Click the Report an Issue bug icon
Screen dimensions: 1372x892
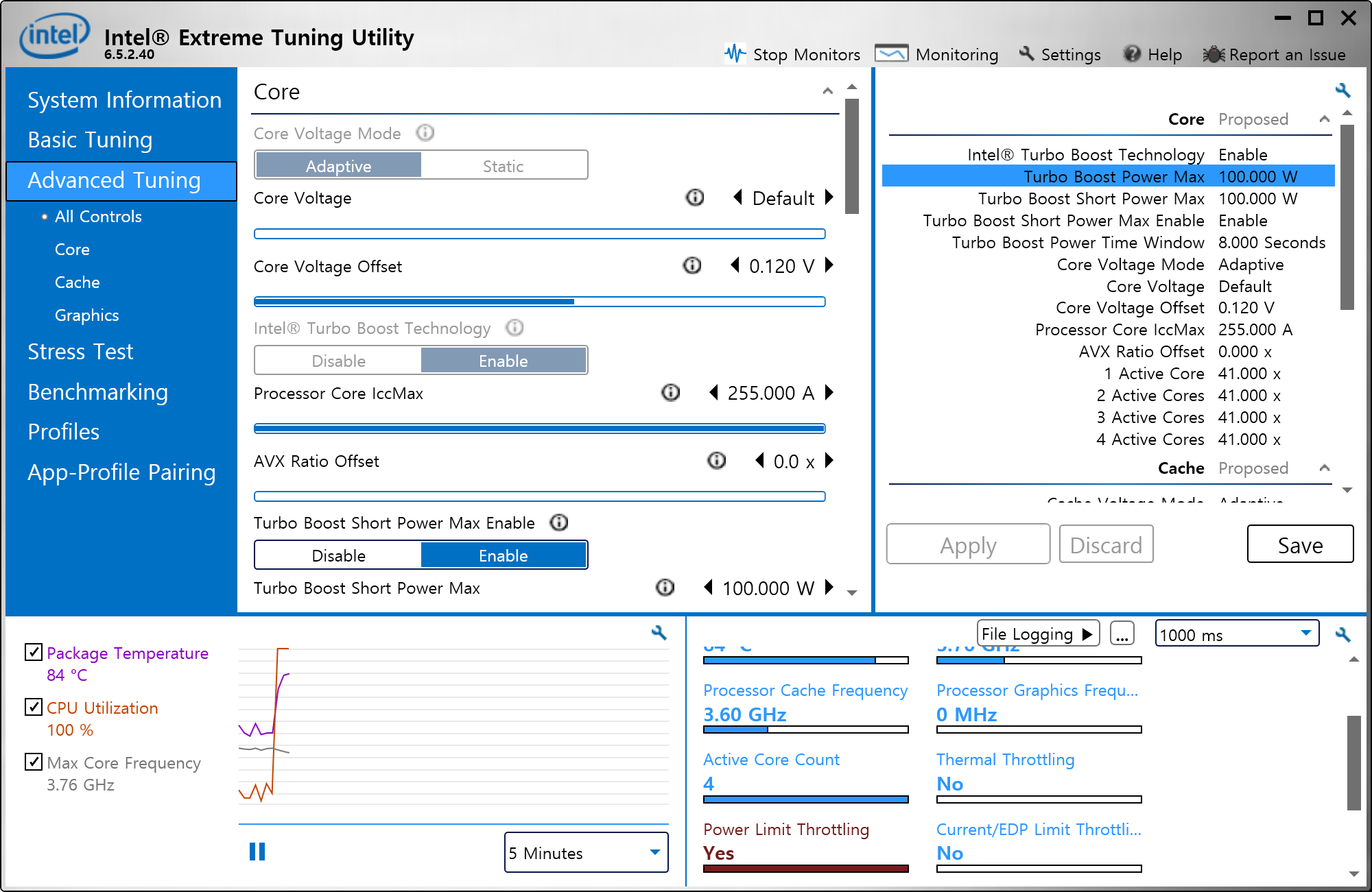(x=1214, y=54)
